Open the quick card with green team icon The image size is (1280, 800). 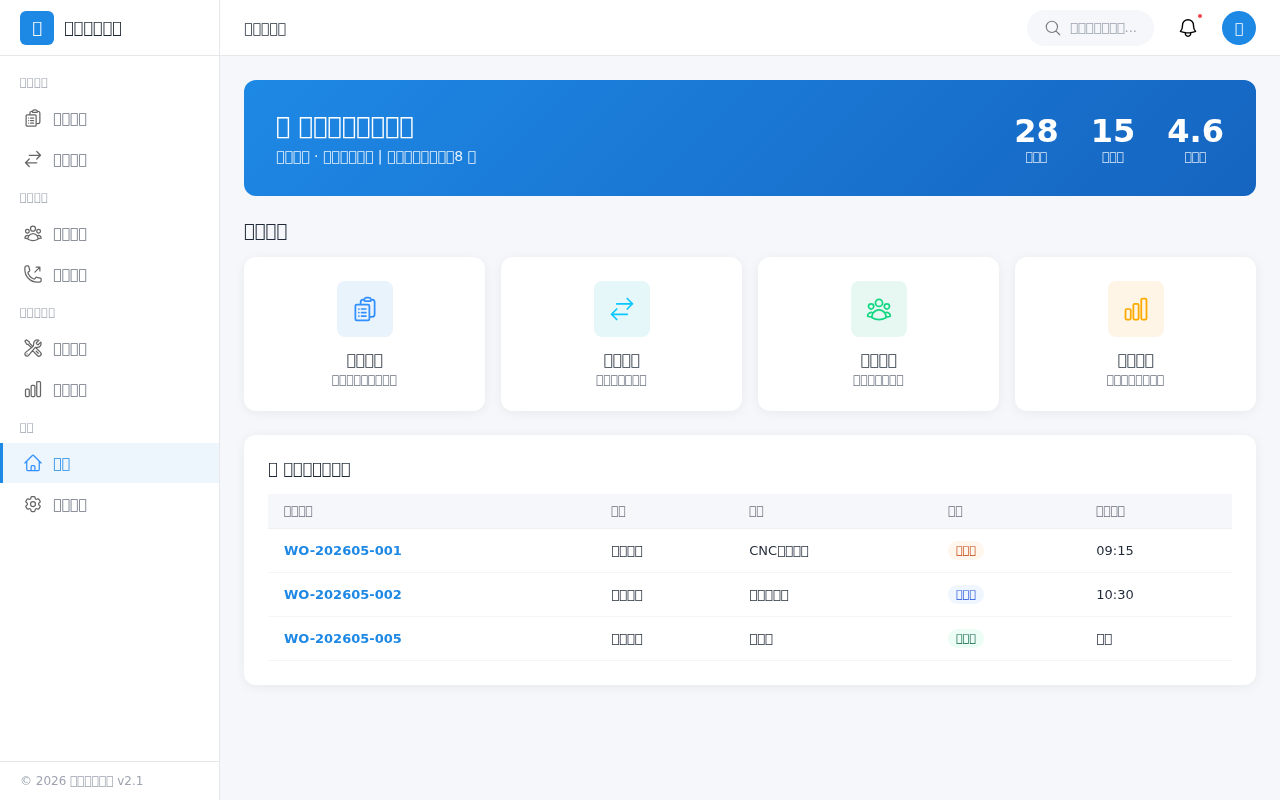pyautogui.click(x=878, y=334)
